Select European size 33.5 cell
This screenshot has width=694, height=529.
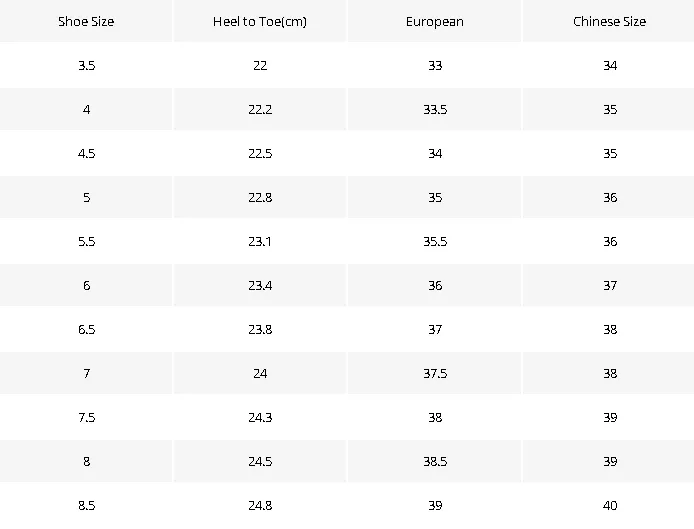pos(435,109)
